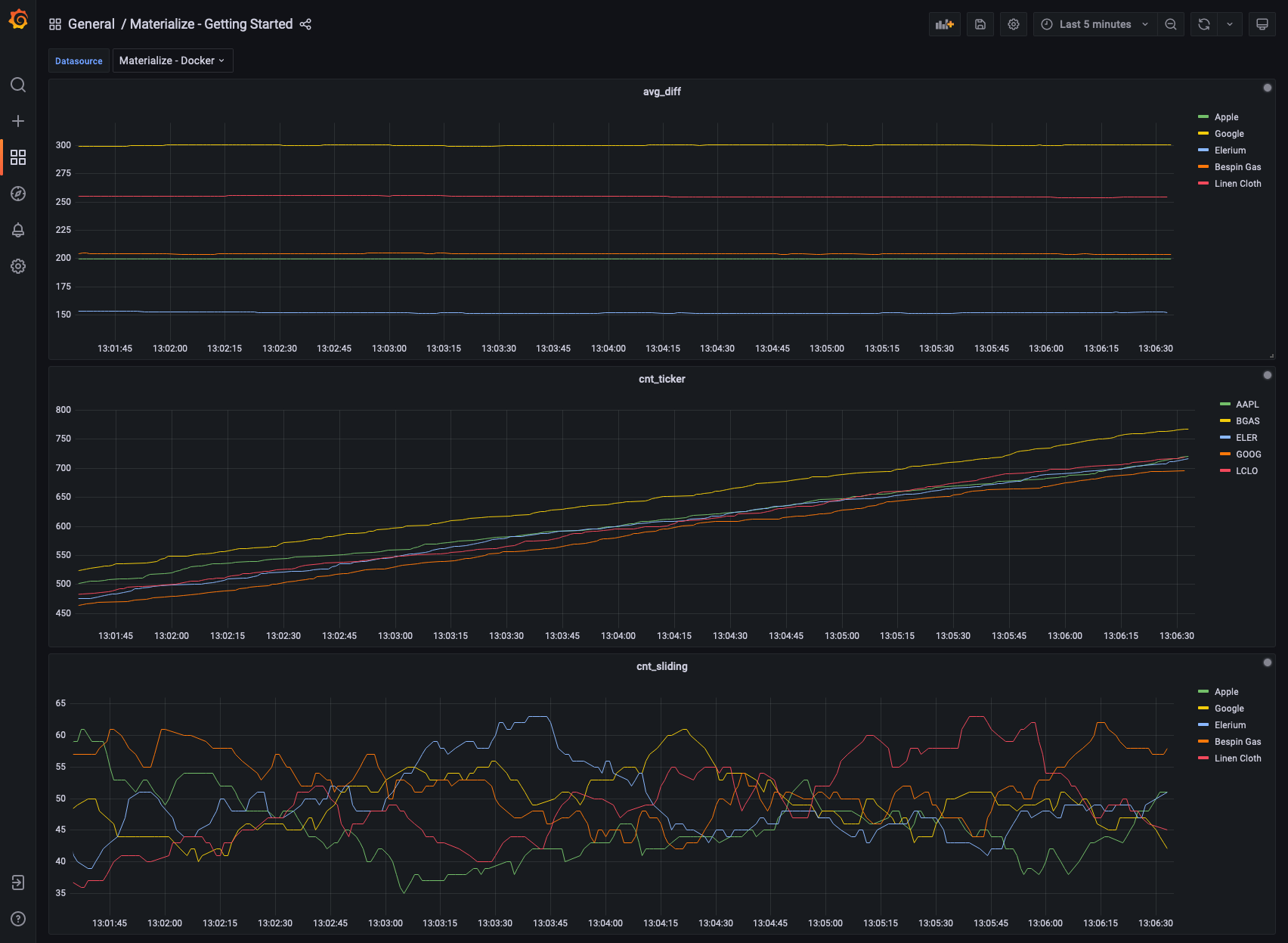Toggle Bespin Gas series in cnt_sliding legend

click(x=1237, y=742)
